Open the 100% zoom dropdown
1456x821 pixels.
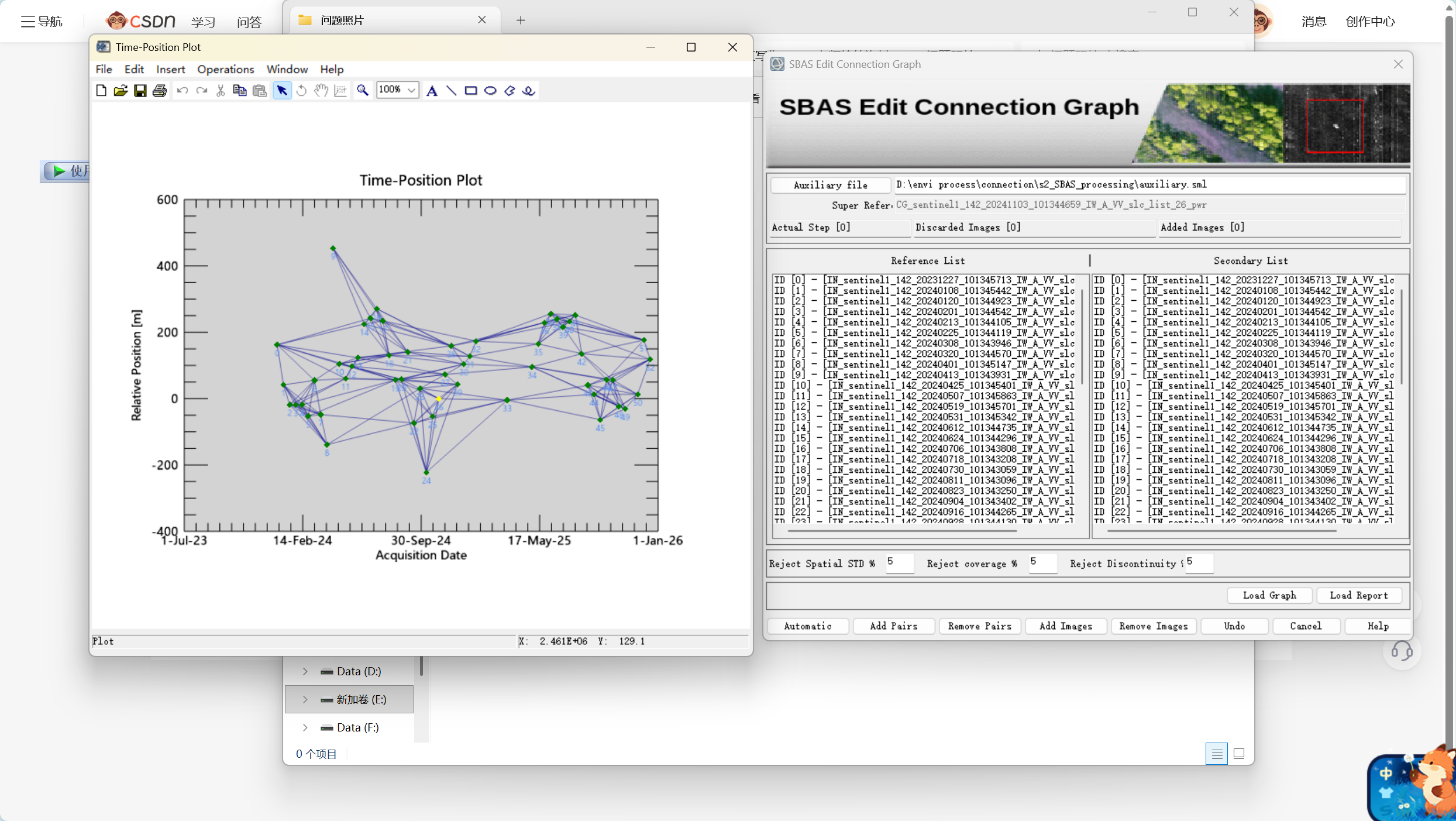[411, 90]
